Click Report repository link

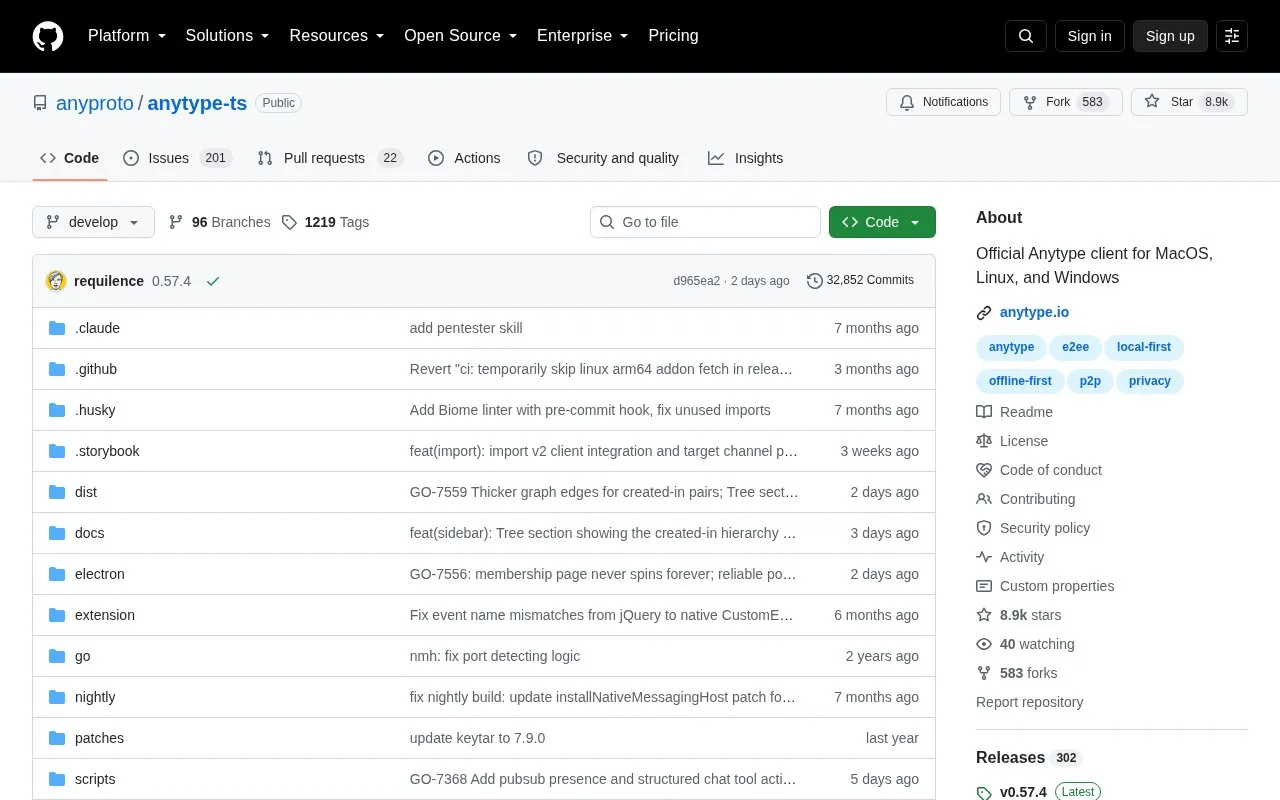(x=1029, y=702)
